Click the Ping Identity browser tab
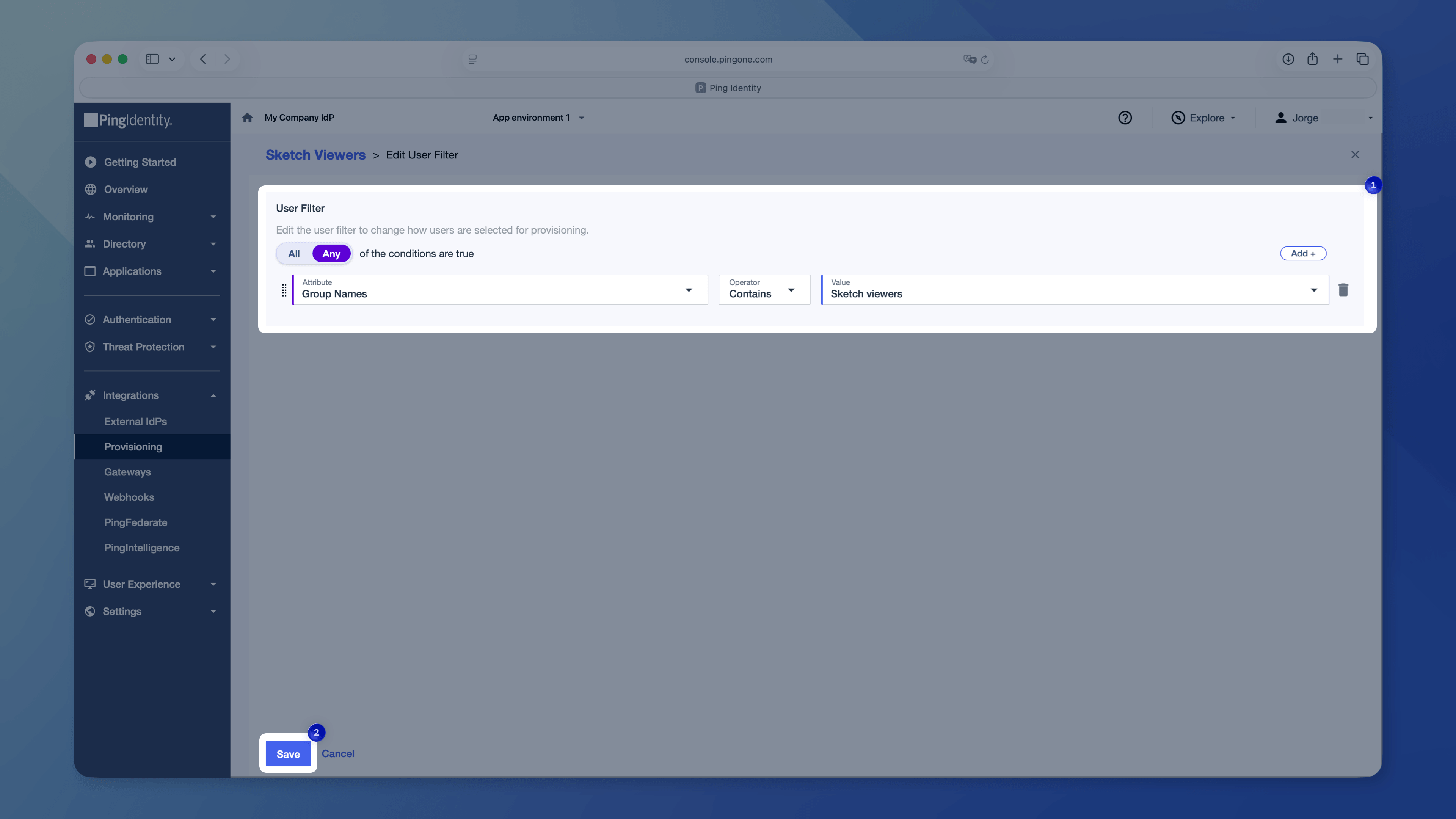1456x819 pixels. [x=728, y=88]
